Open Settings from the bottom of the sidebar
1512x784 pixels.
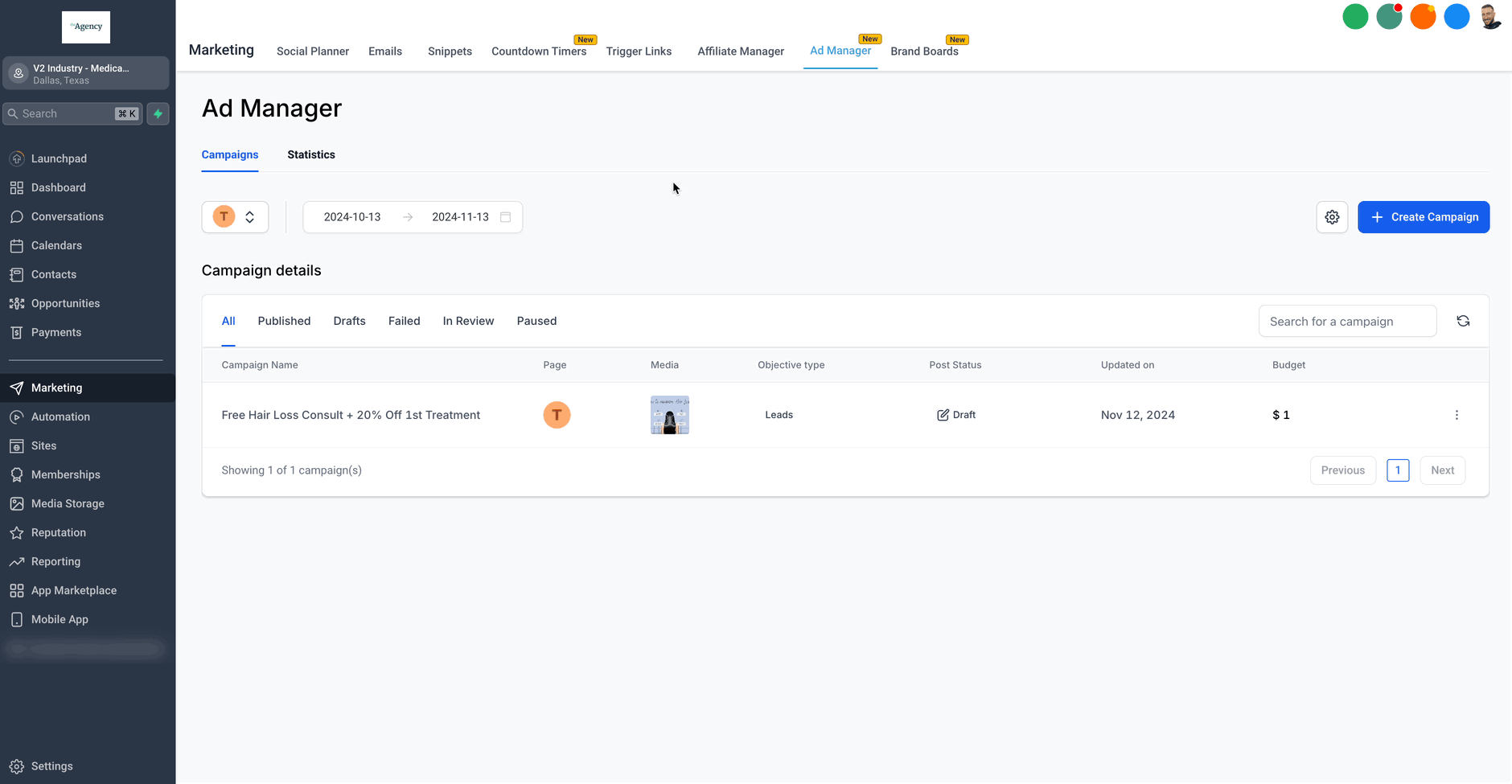pyautogui.click(x=51, y=766)
